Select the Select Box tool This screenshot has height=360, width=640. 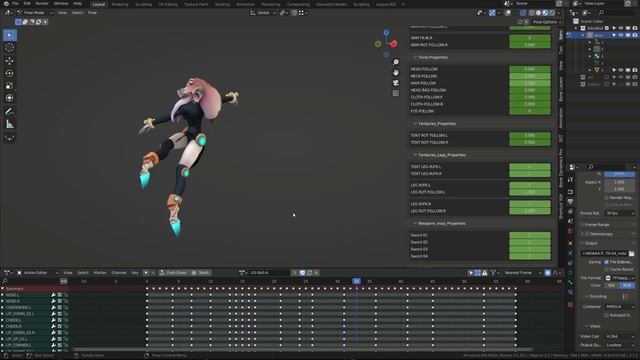[9, 35]
